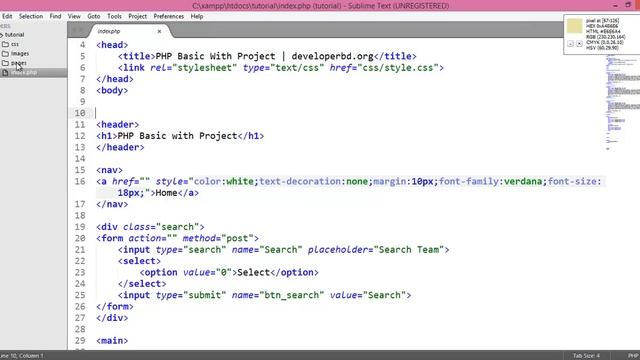Click the class="search" attribute on line 19
640x360 pixels.
pyautogui.click(x=161, y=227)
